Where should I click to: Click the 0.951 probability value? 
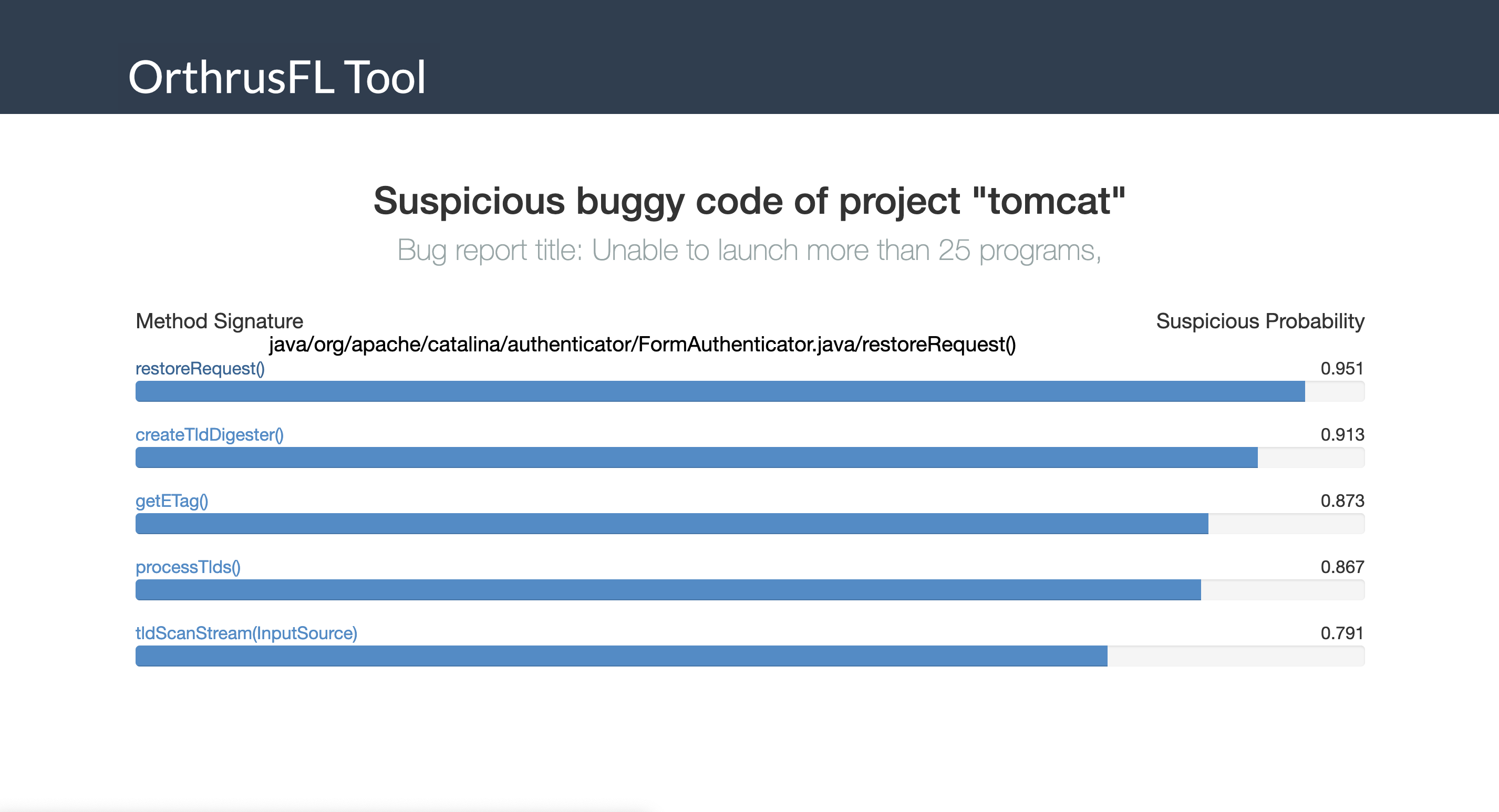click(1342, 369)
